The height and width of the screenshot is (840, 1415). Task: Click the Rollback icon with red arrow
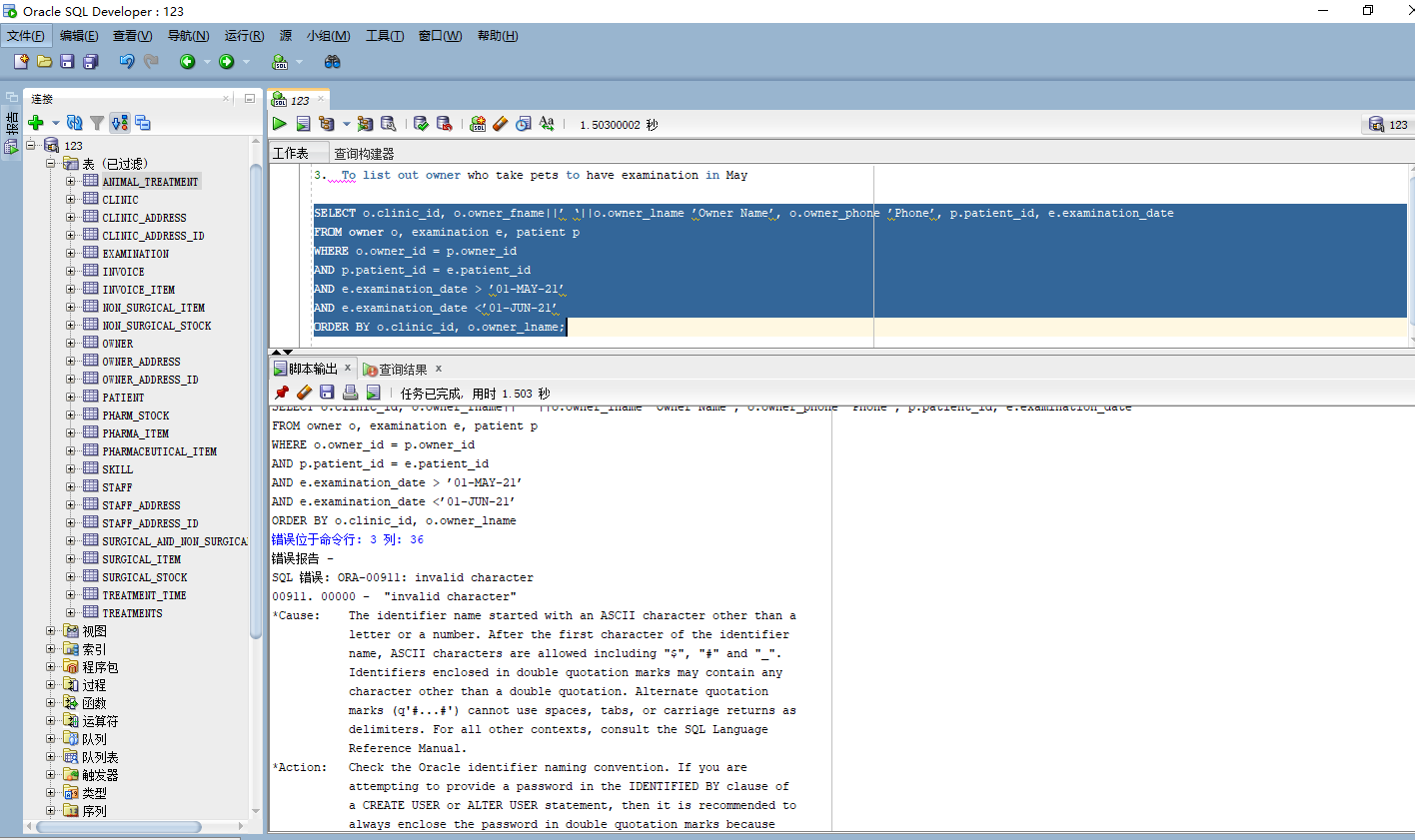click(445, 124)
